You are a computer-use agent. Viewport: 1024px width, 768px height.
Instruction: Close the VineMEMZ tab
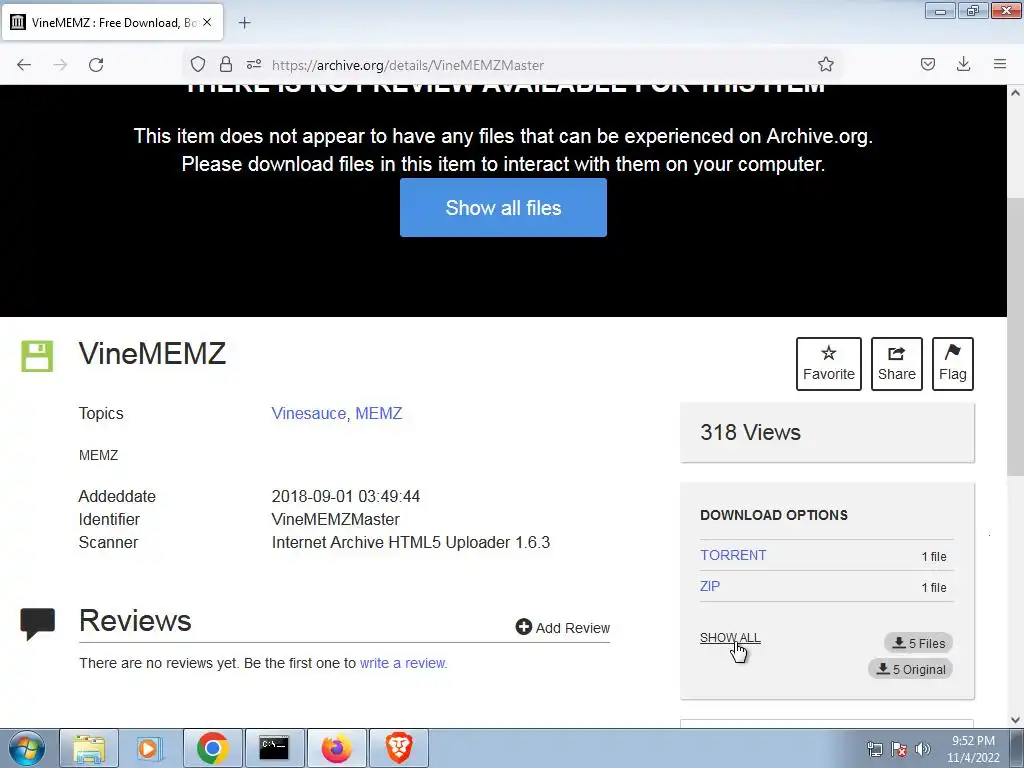(x=207, y=22)
